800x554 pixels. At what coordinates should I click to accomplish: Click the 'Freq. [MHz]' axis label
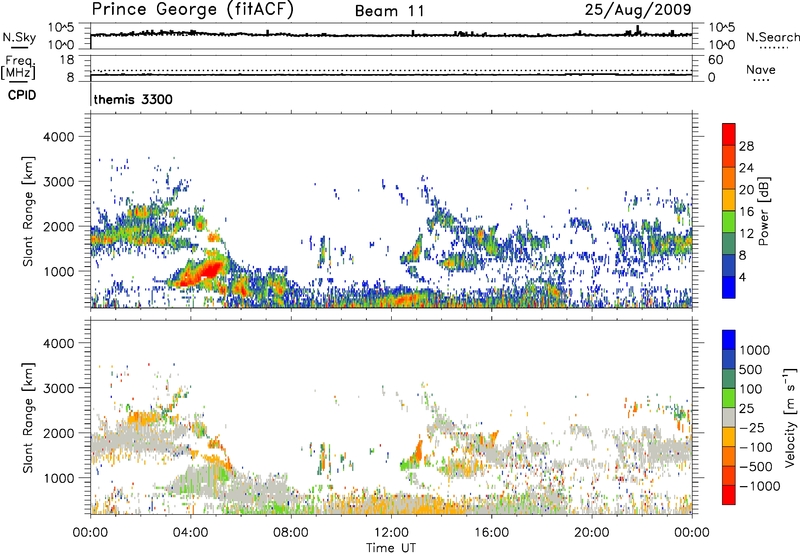[x=19, y=68]
